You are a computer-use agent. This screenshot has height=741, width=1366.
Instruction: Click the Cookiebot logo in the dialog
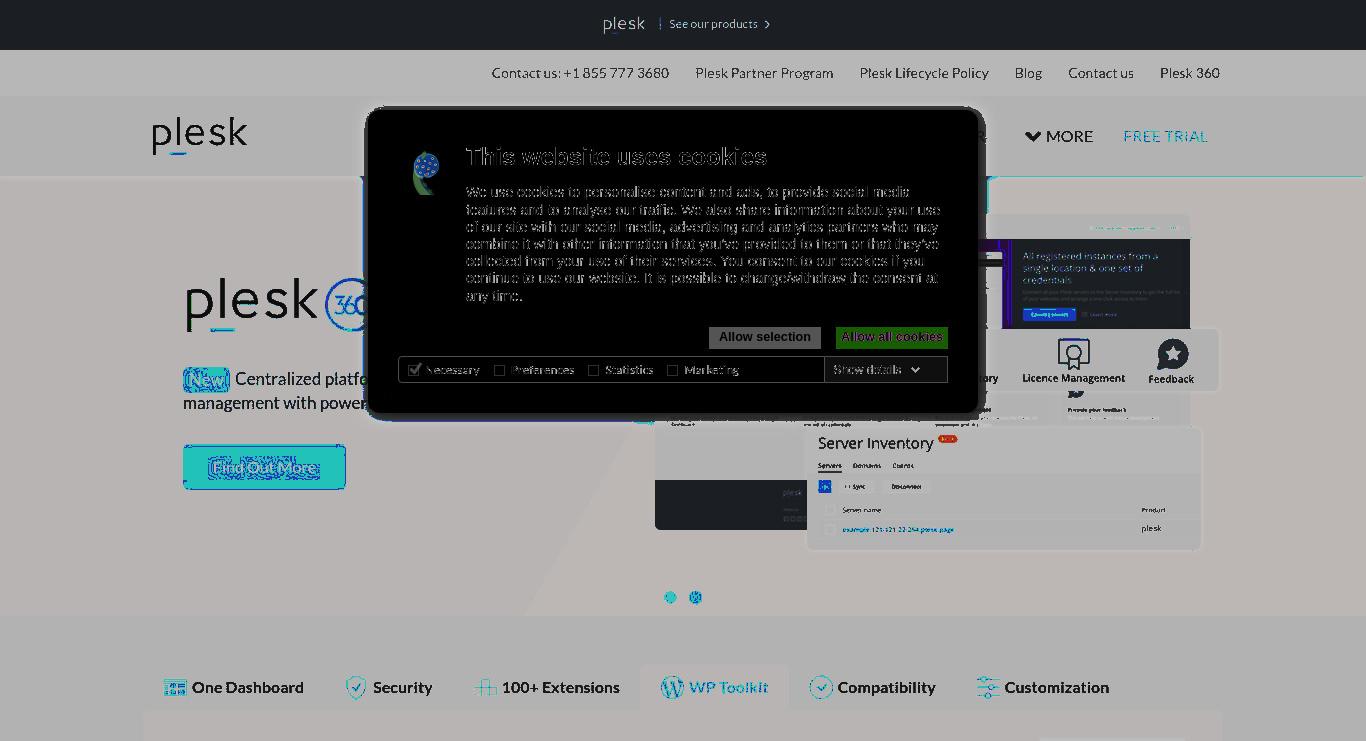coord(427,173)
